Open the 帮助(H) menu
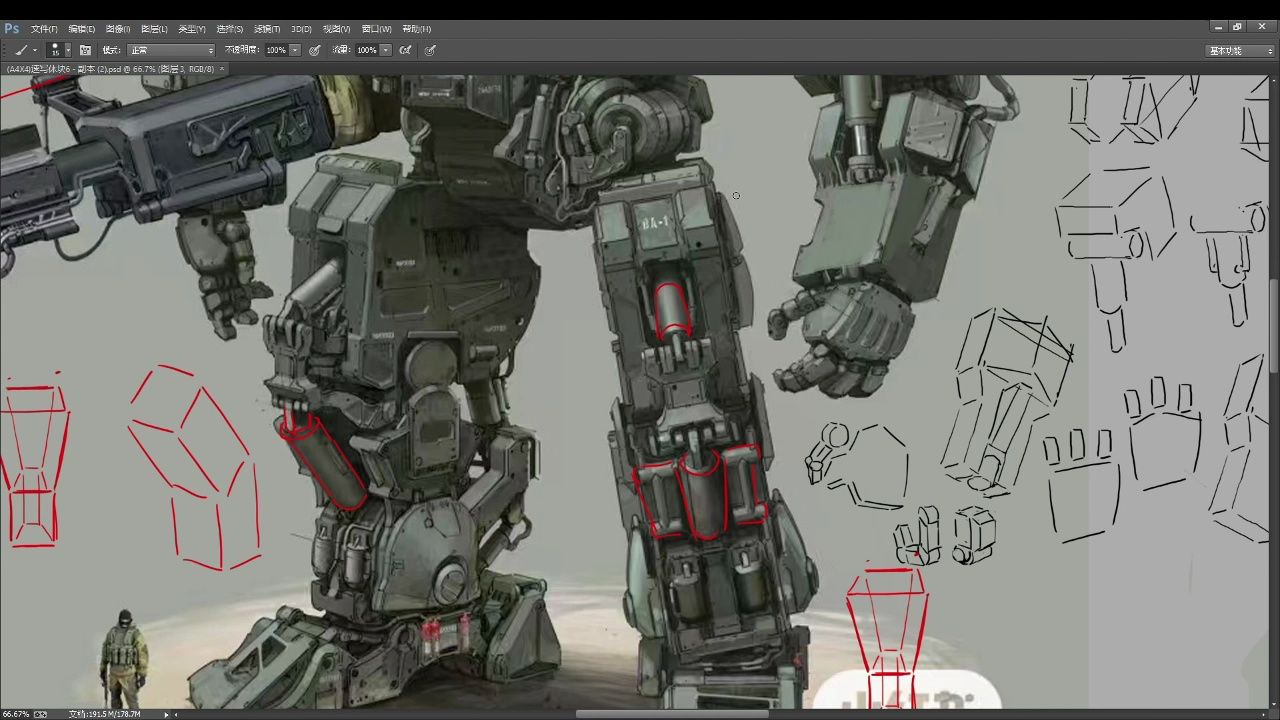The height and width of the screenshot is (720, 1280). [x=416, y=29]
